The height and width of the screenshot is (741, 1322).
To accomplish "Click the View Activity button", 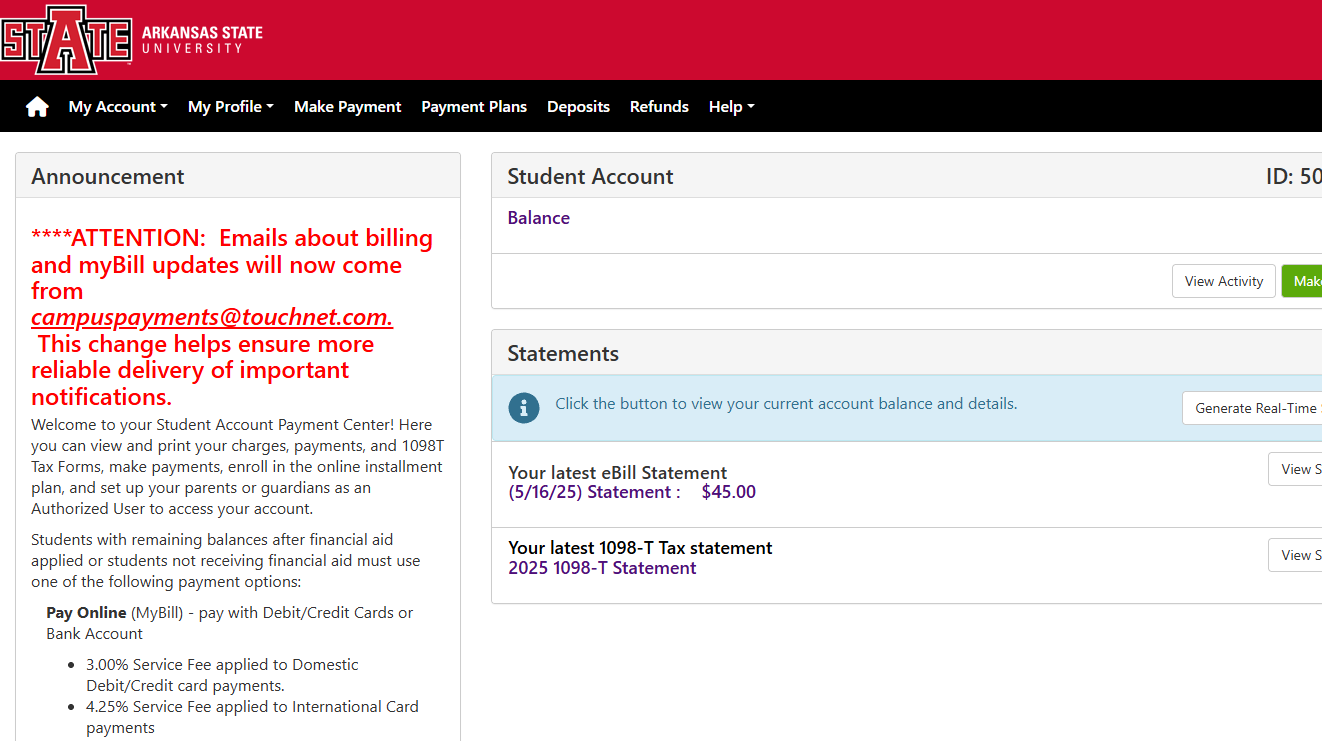I will [1224, 281].
